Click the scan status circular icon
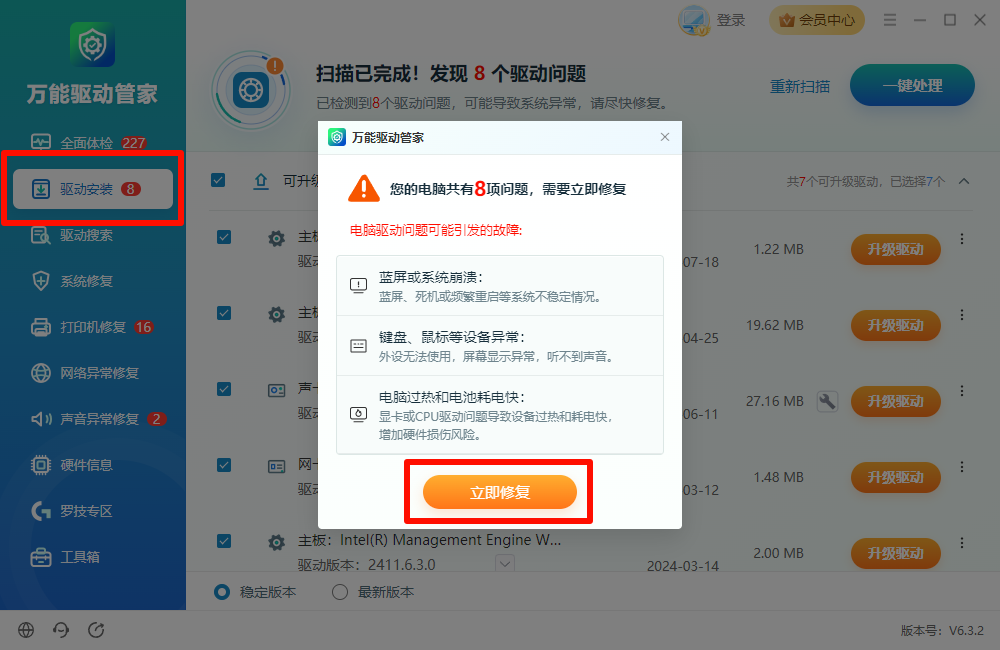This screenshot has height=650, width=1000. tap(251, 90)
